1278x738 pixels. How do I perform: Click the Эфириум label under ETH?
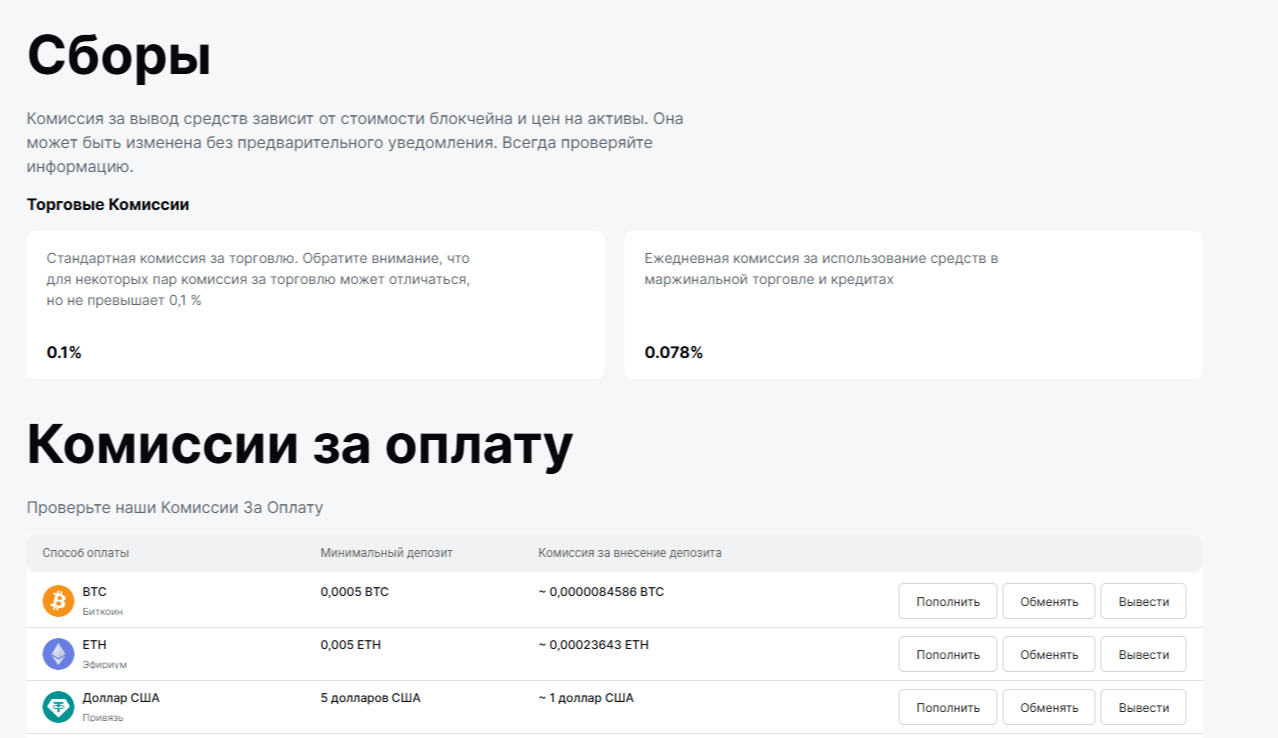pyautogui.click(x=105, y=664)
